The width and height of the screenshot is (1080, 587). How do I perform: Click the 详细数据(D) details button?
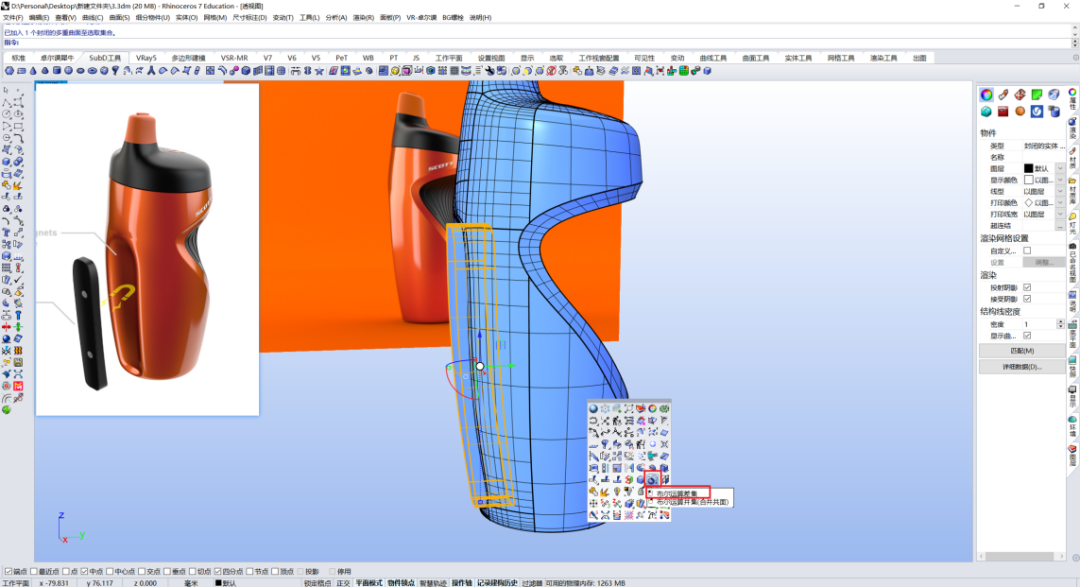pyautogui.click(x=1022, y=367)
